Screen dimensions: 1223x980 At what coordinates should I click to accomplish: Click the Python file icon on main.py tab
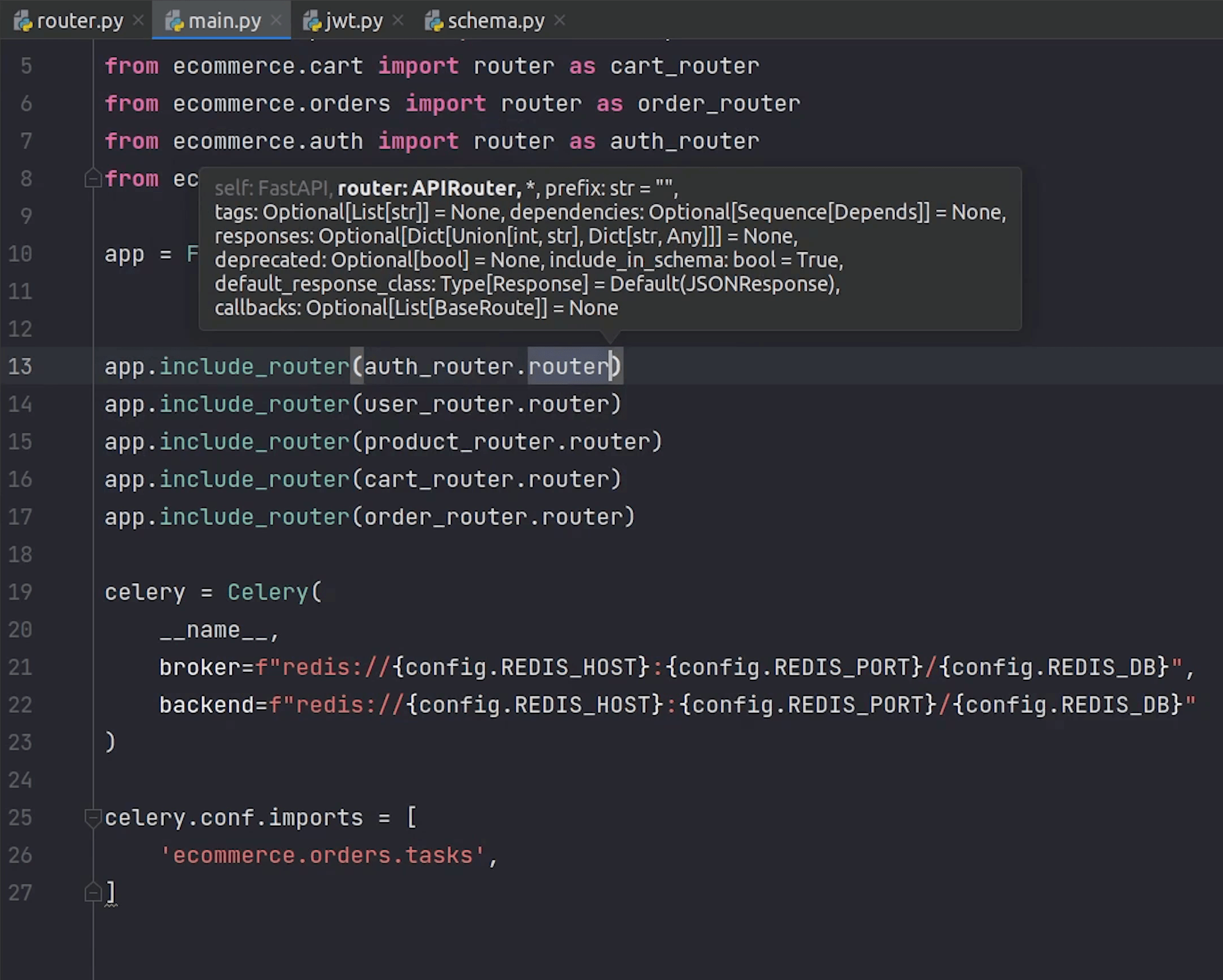(174, 22)
